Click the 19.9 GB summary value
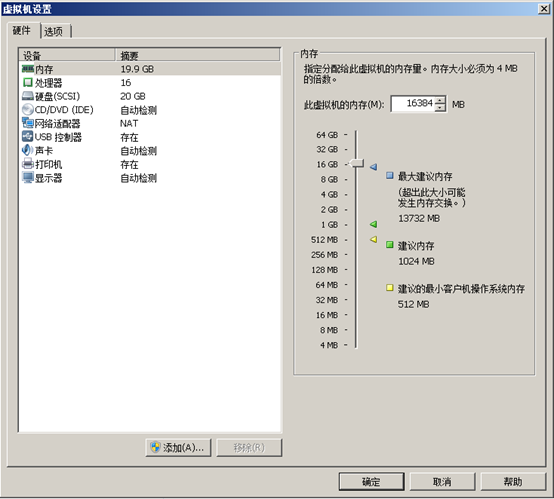The image size is (554, 499). [137, 69]
